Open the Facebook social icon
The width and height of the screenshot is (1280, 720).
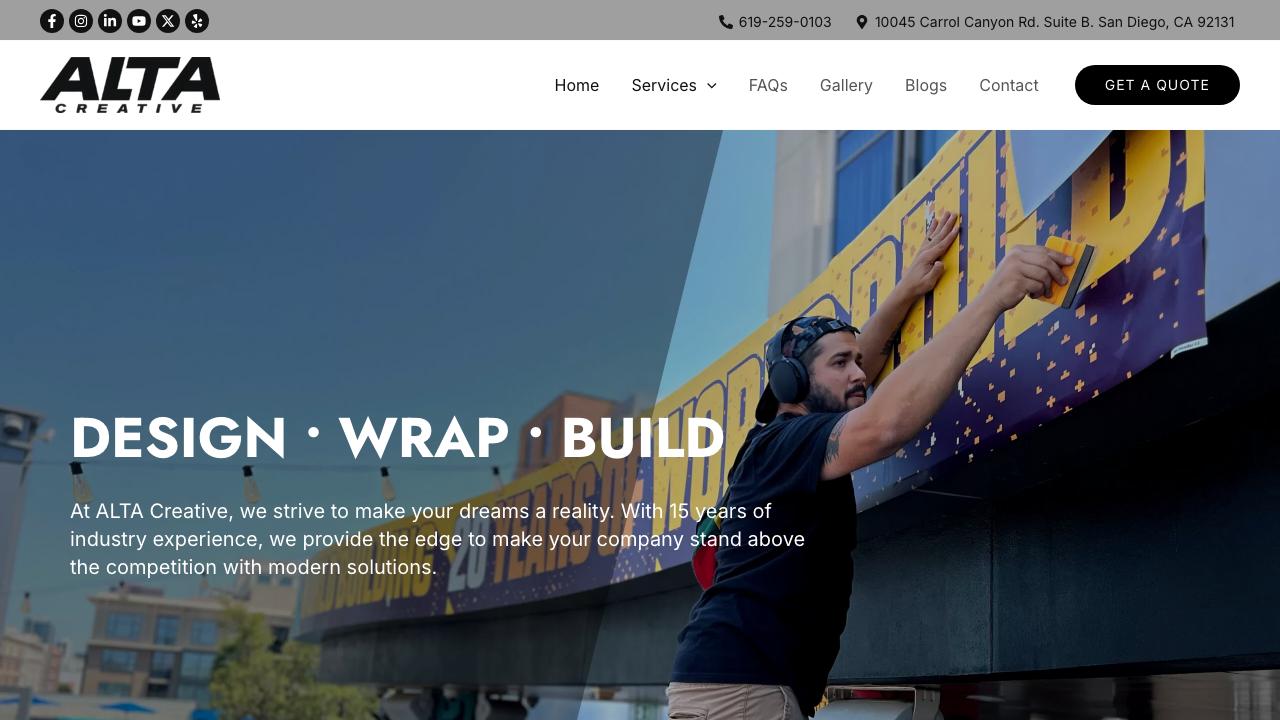tap(52, 21)
